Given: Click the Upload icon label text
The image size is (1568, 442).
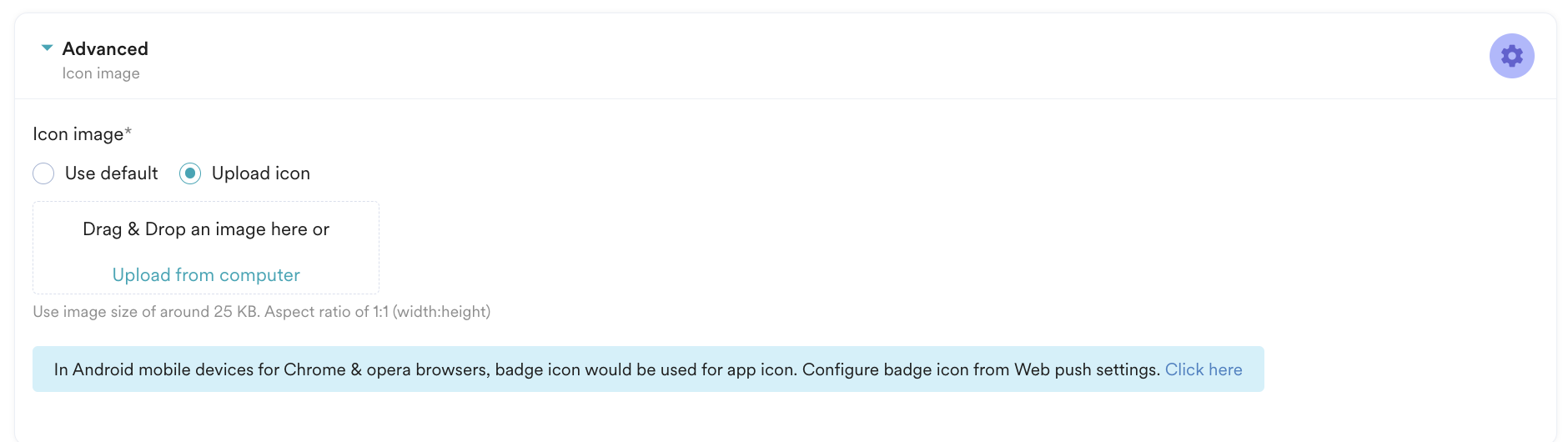Looking at the screenshot, I should (260, 173).
